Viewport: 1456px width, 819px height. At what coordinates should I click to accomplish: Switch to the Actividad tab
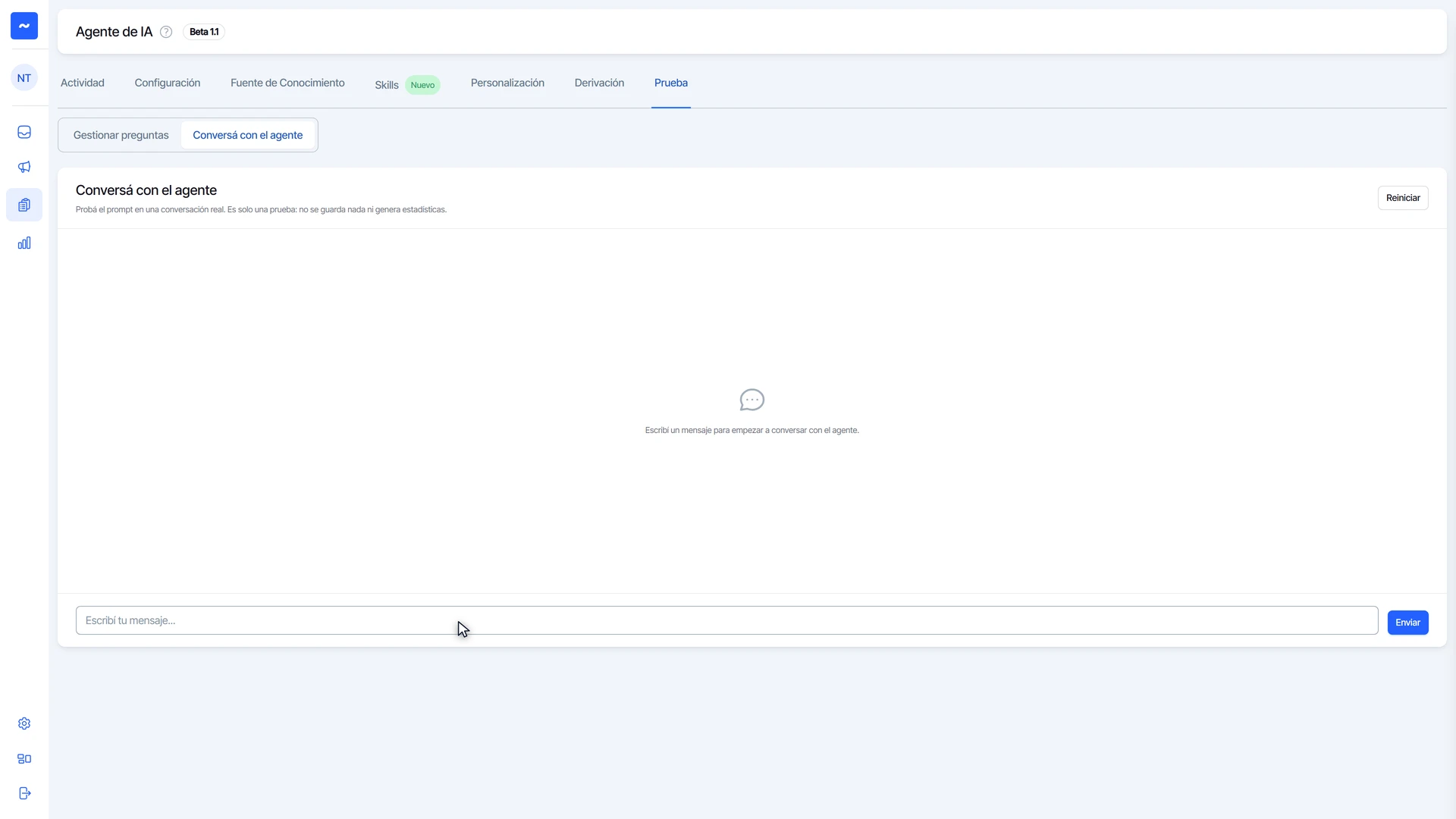tap(83, 83)
